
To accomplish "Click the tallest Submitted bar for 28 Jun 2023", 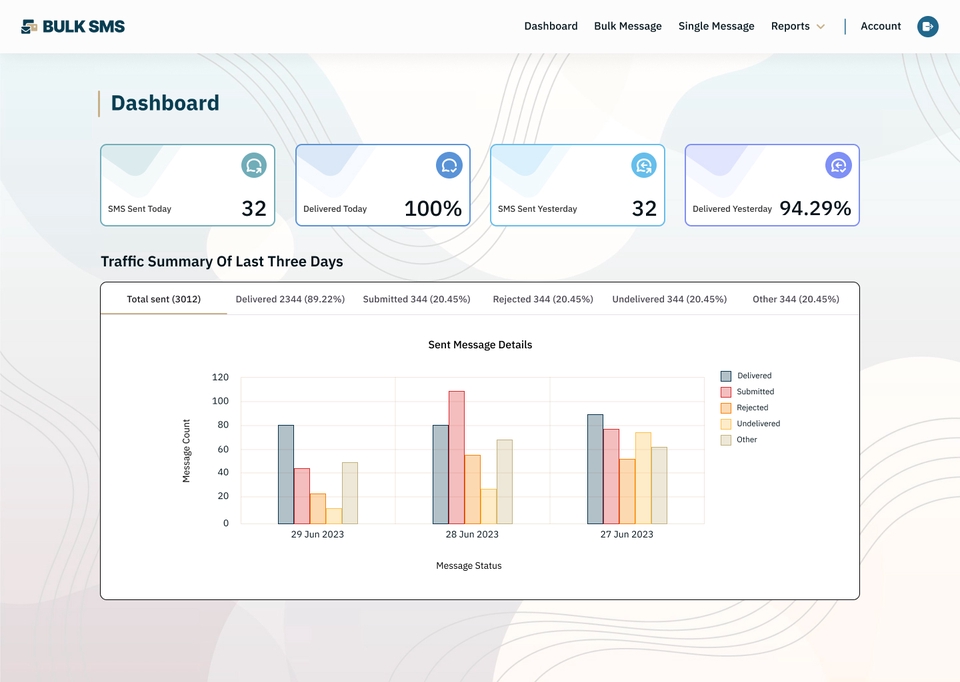I will pos(457,457).
